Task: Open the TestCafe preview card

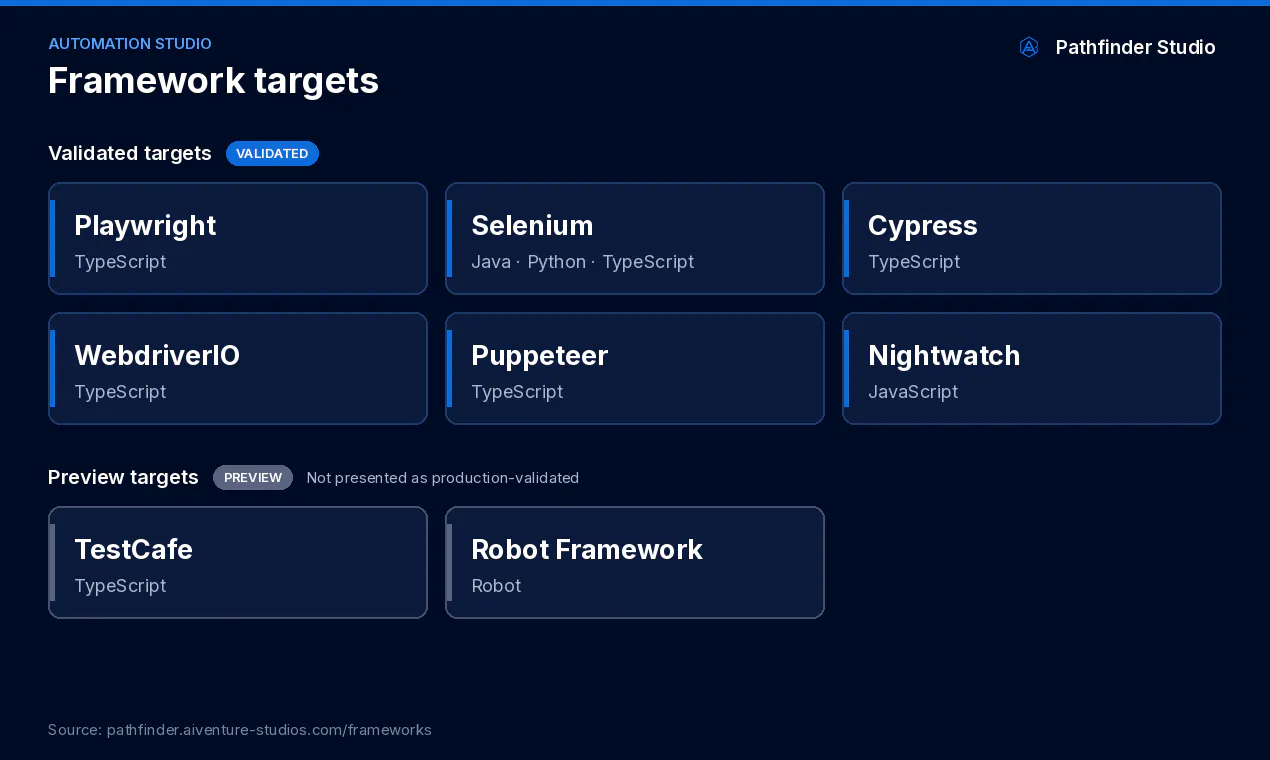Action: [238, 563]
